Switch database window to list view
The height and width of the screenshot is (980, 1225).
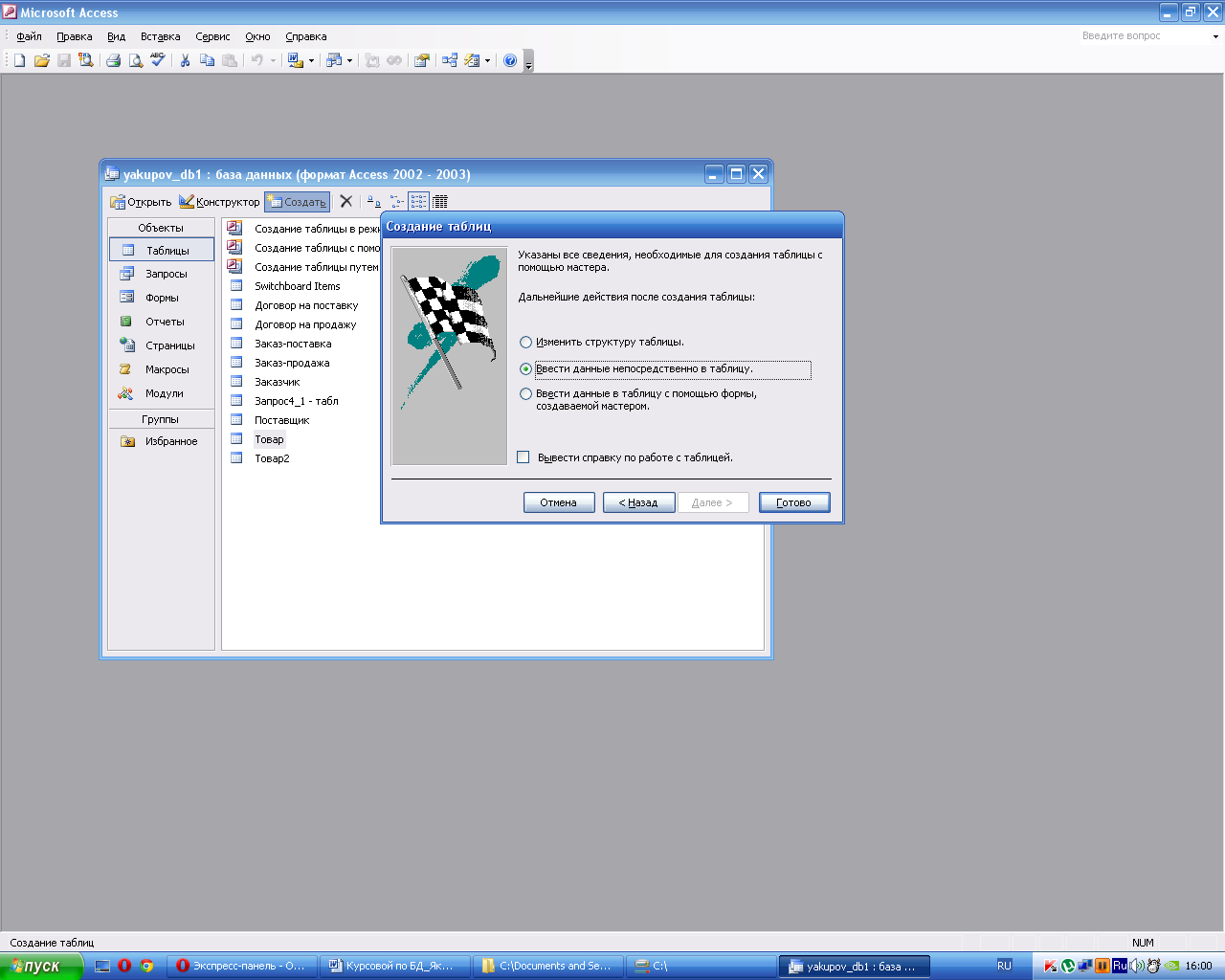coord(418,201)
